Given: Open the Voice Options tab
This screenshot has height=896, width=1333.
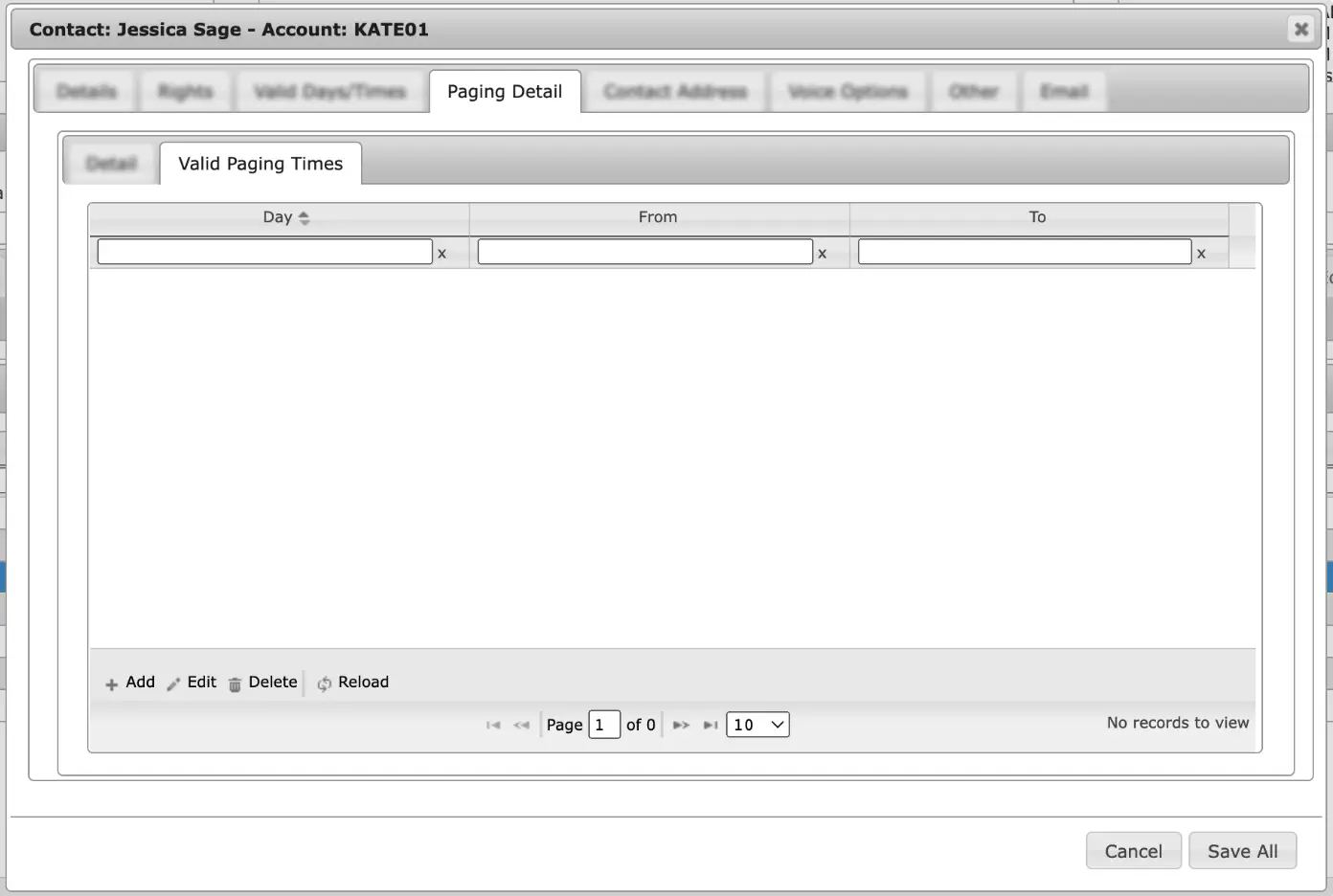Looking at the screenshot, I should (847, 92).
